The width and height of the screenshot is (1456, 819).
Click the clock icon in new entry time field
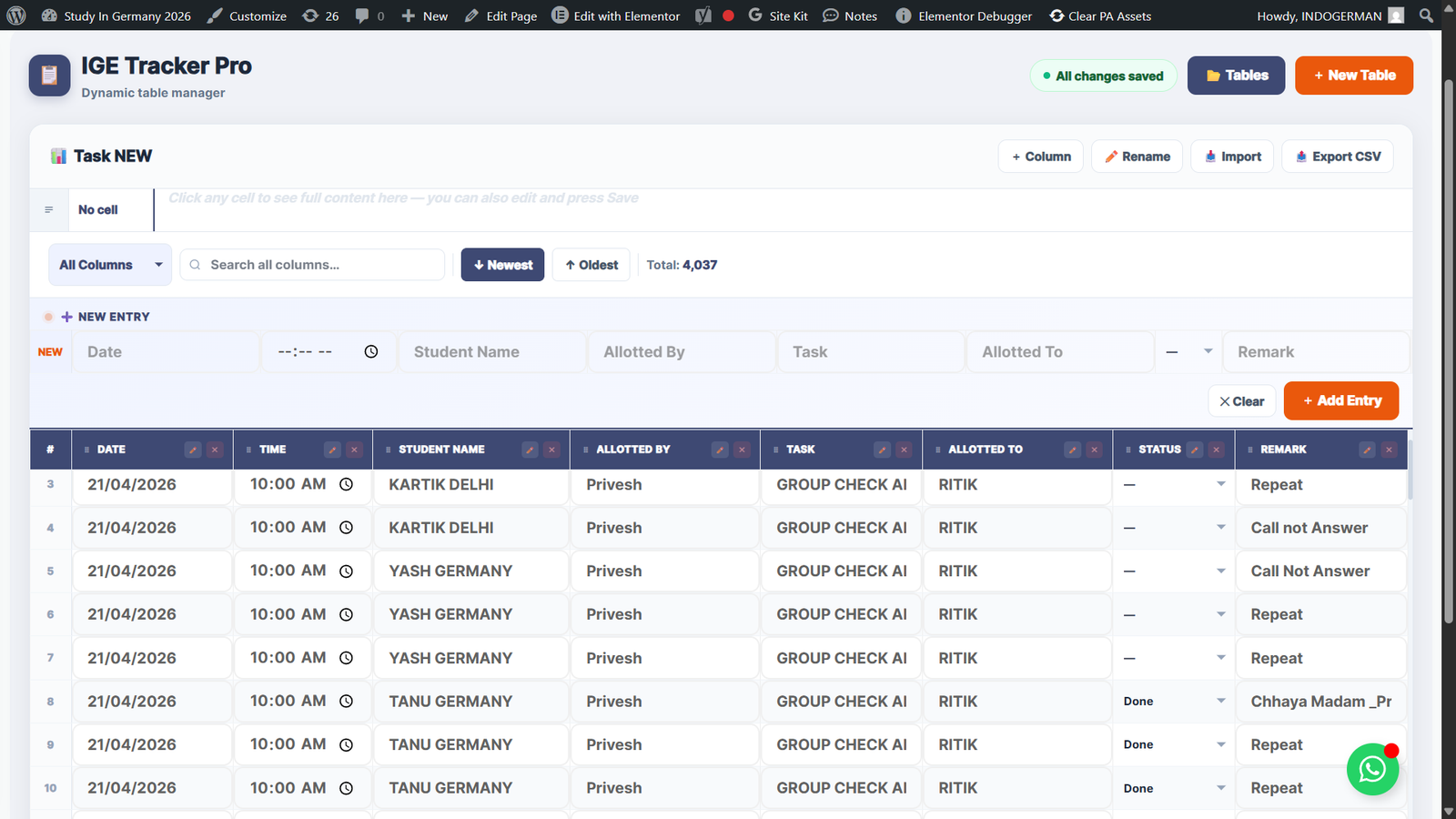click(371, 351)
